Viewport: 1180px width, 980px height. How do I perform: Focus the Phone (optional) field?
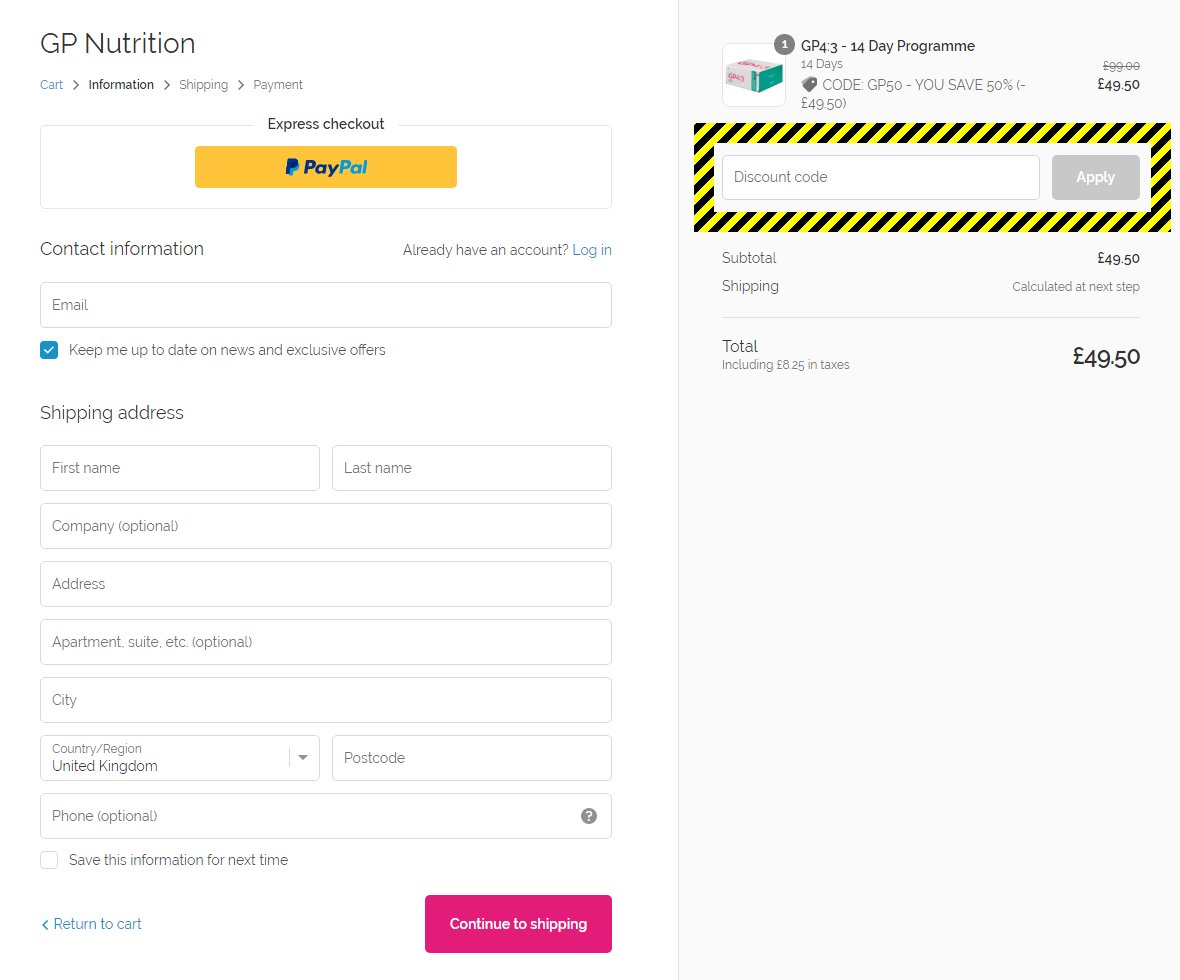point(326,816)
